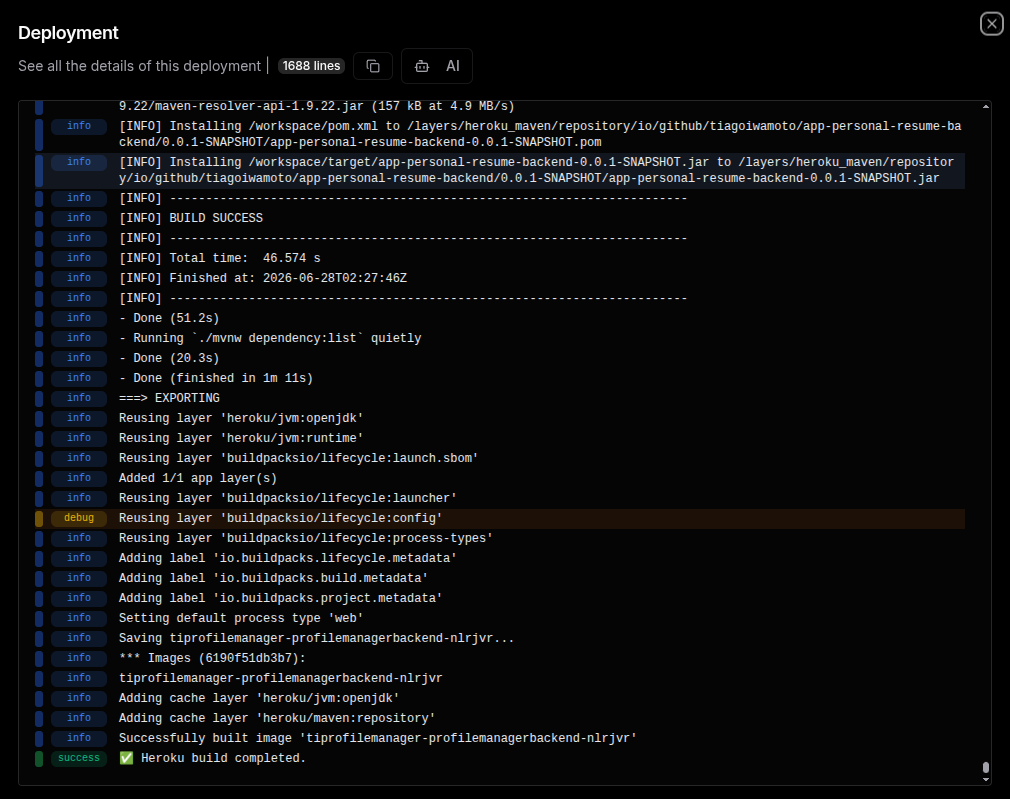Select the Reusing layer 'heroku/jvm:openjdk' line
Image resolution: width=1010 pixels, height=799 pixels.
tap(499, 418)
